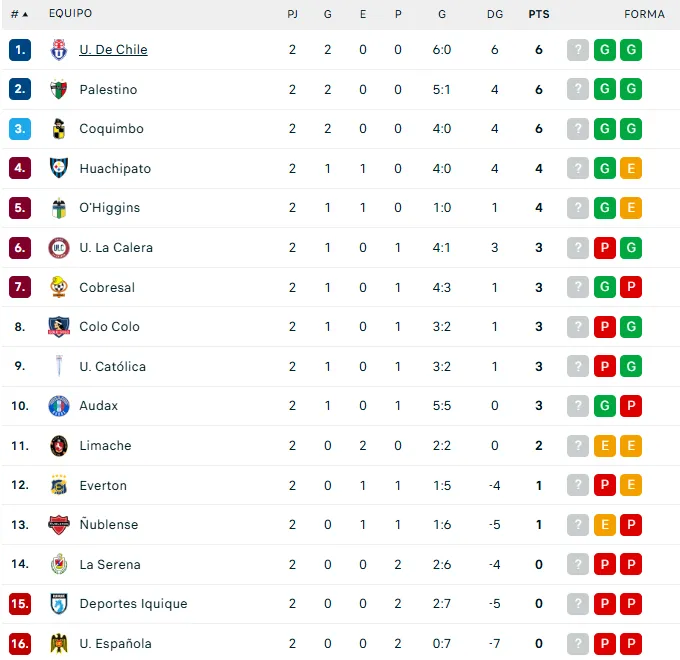Click the Colo Colo club crest
The width and height of the screenshot is (680, 660).
(x=59, y=327)
